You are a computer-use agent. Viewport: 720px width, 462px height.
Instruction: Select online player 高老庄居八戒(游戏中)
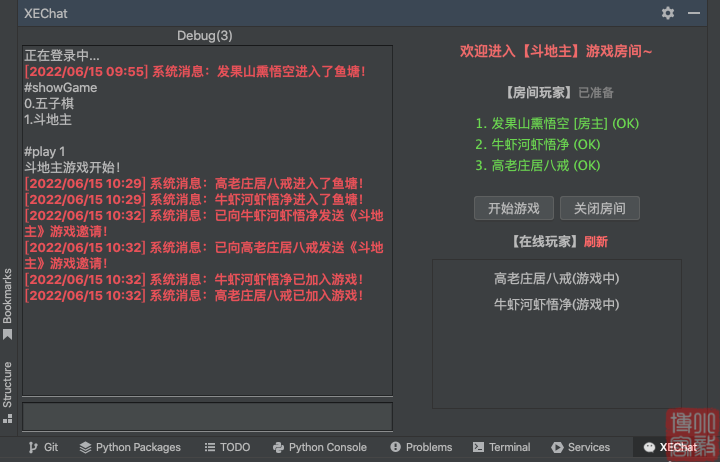pyautogui.click(x=557, y=278)
